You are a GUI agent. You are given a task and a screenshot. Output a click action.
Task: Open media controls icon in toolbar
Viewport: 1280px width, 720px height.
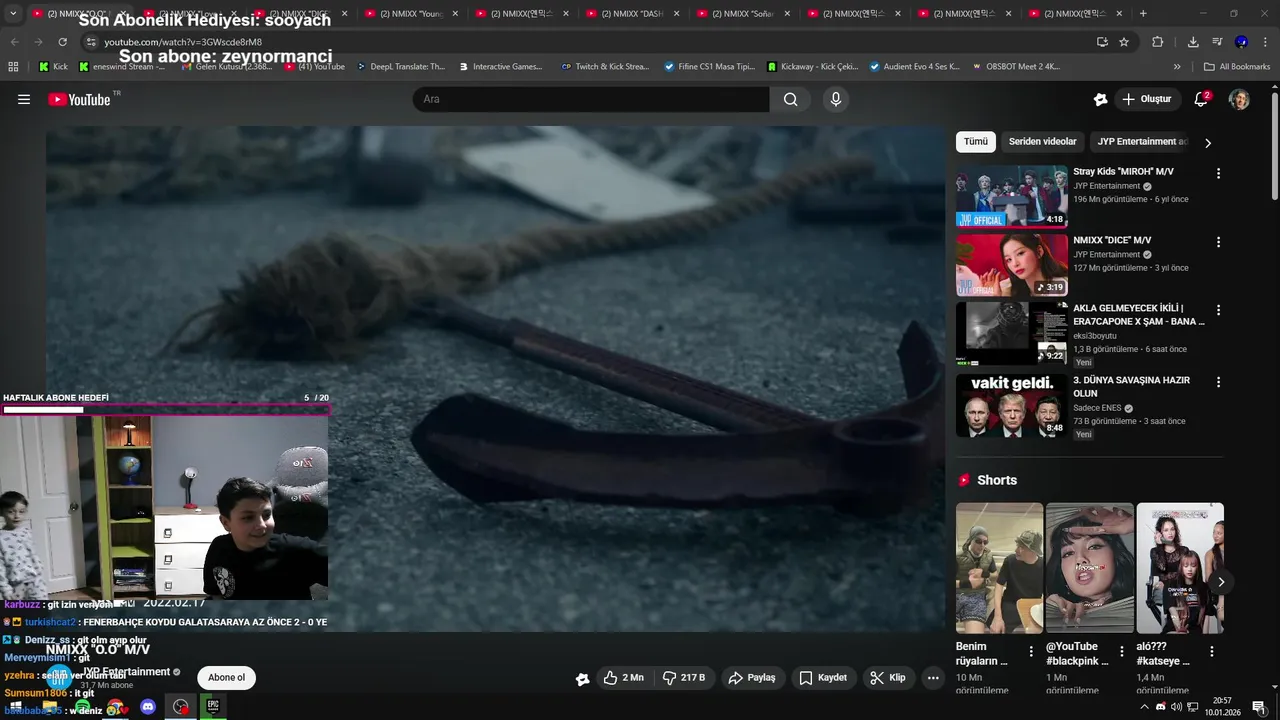pos(1217,42)
